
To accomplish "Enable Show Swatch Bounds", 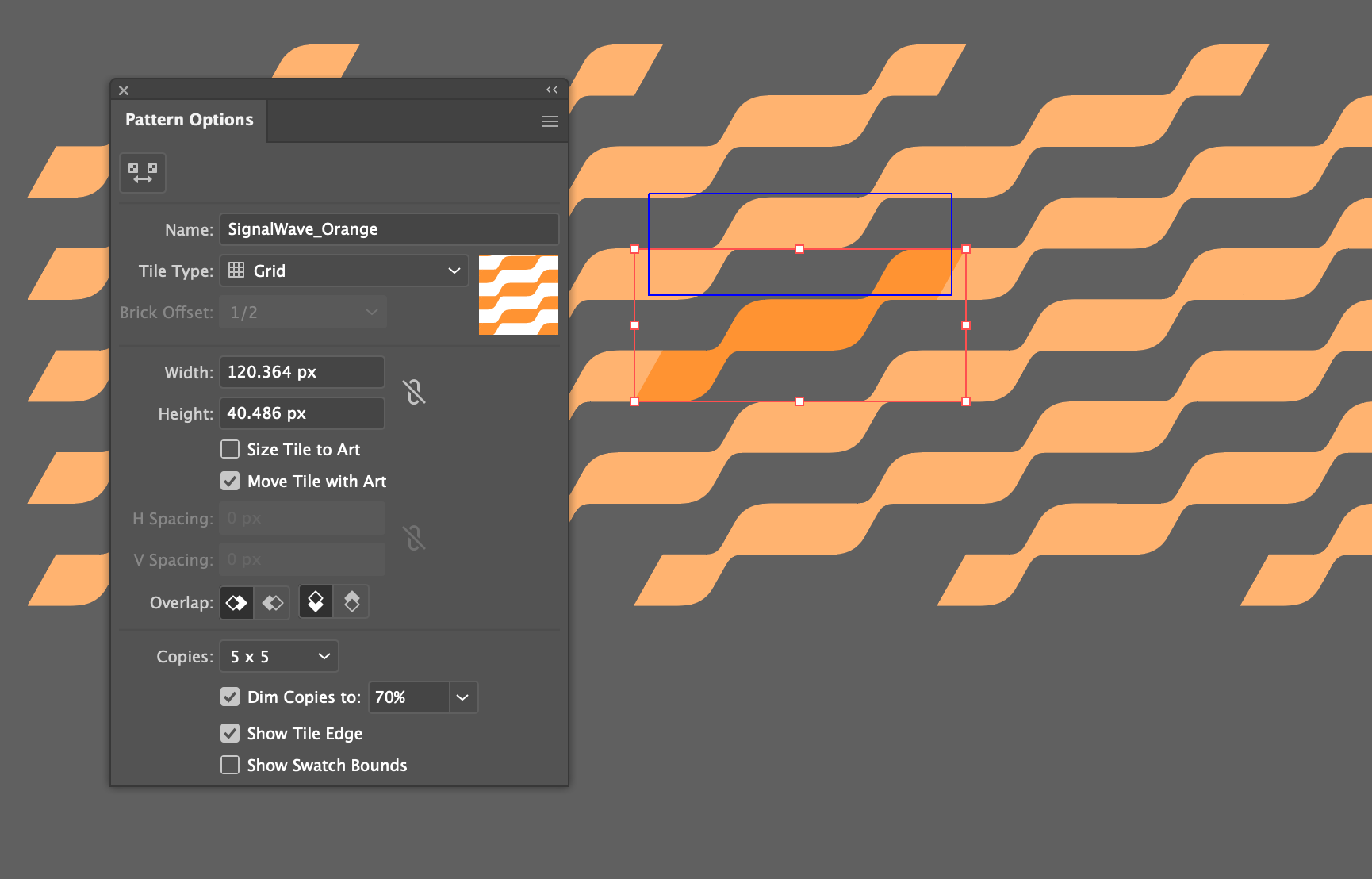I will (229, 765).
